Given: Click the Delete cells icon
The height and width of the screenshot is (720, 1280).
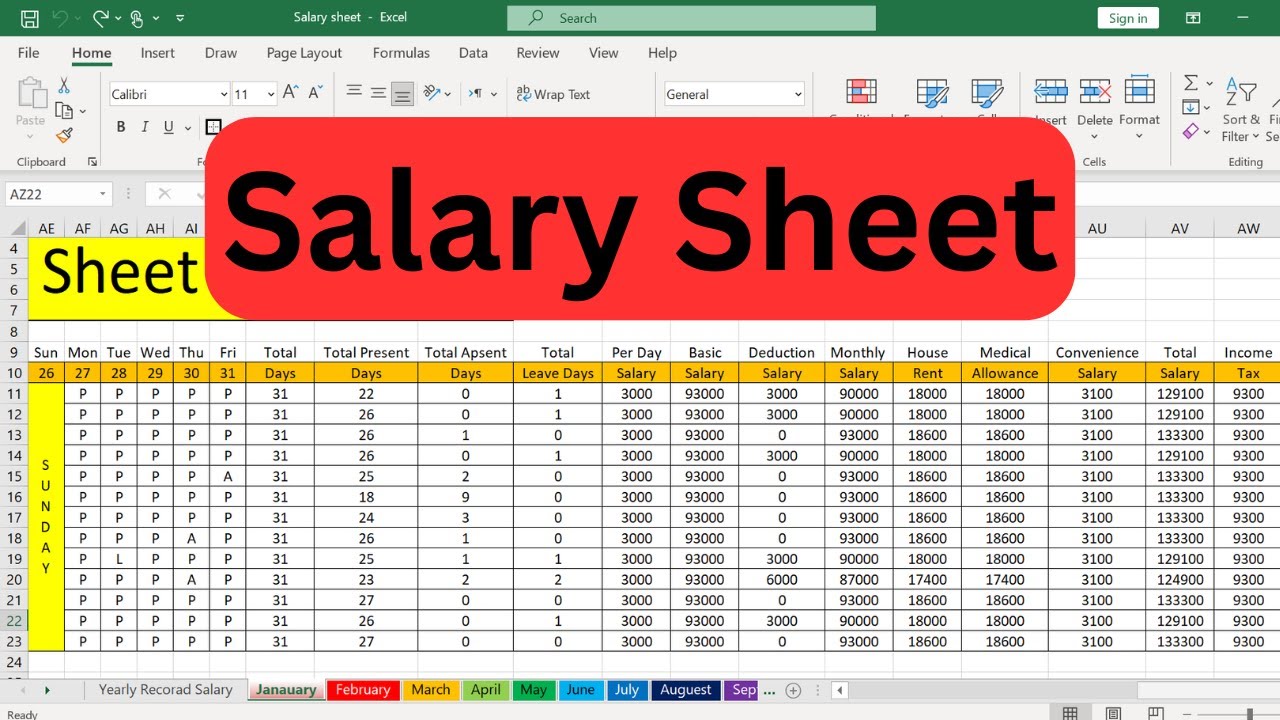Looking at the screenshot, I should 1095,92.
